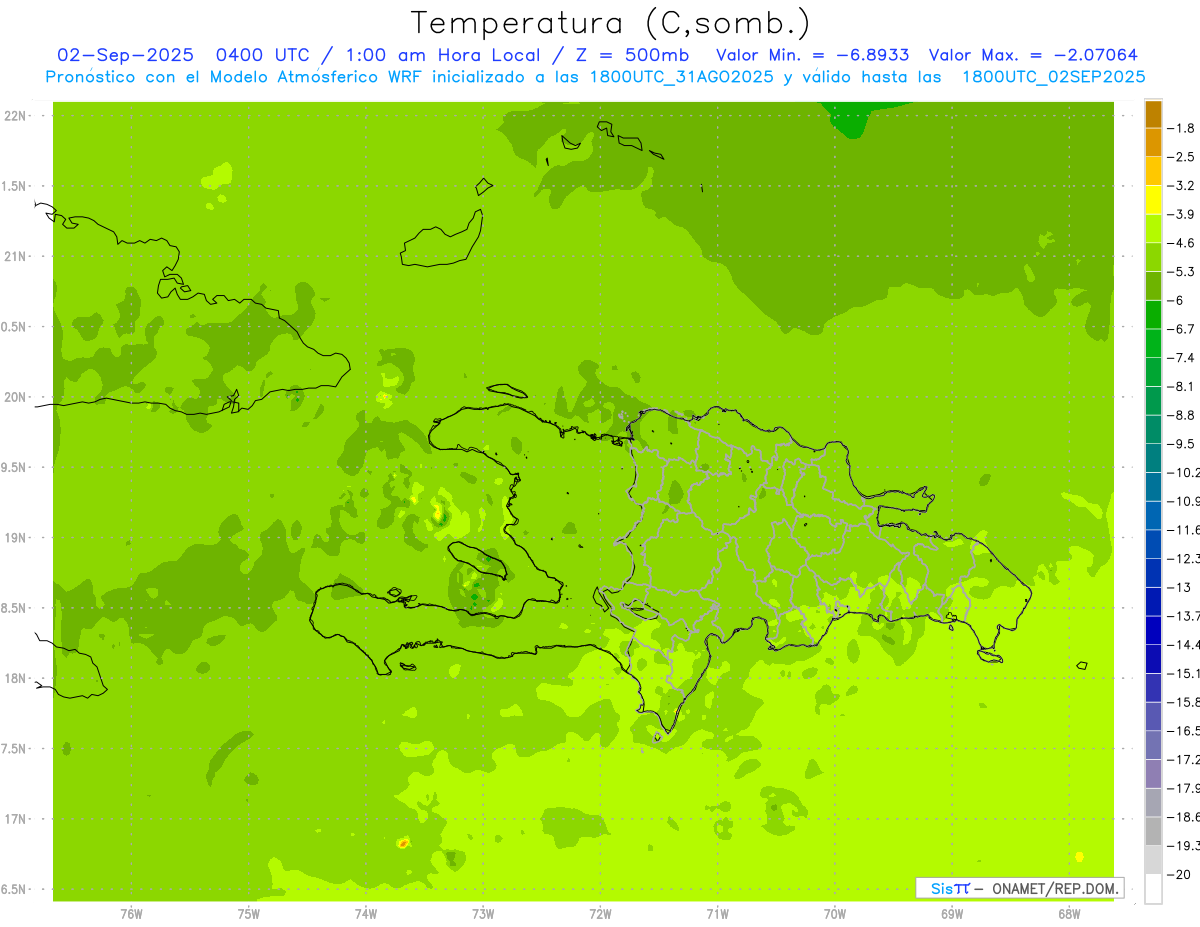Click the '-6' legend label
1200x927 pixels.
coord(1177,300)
